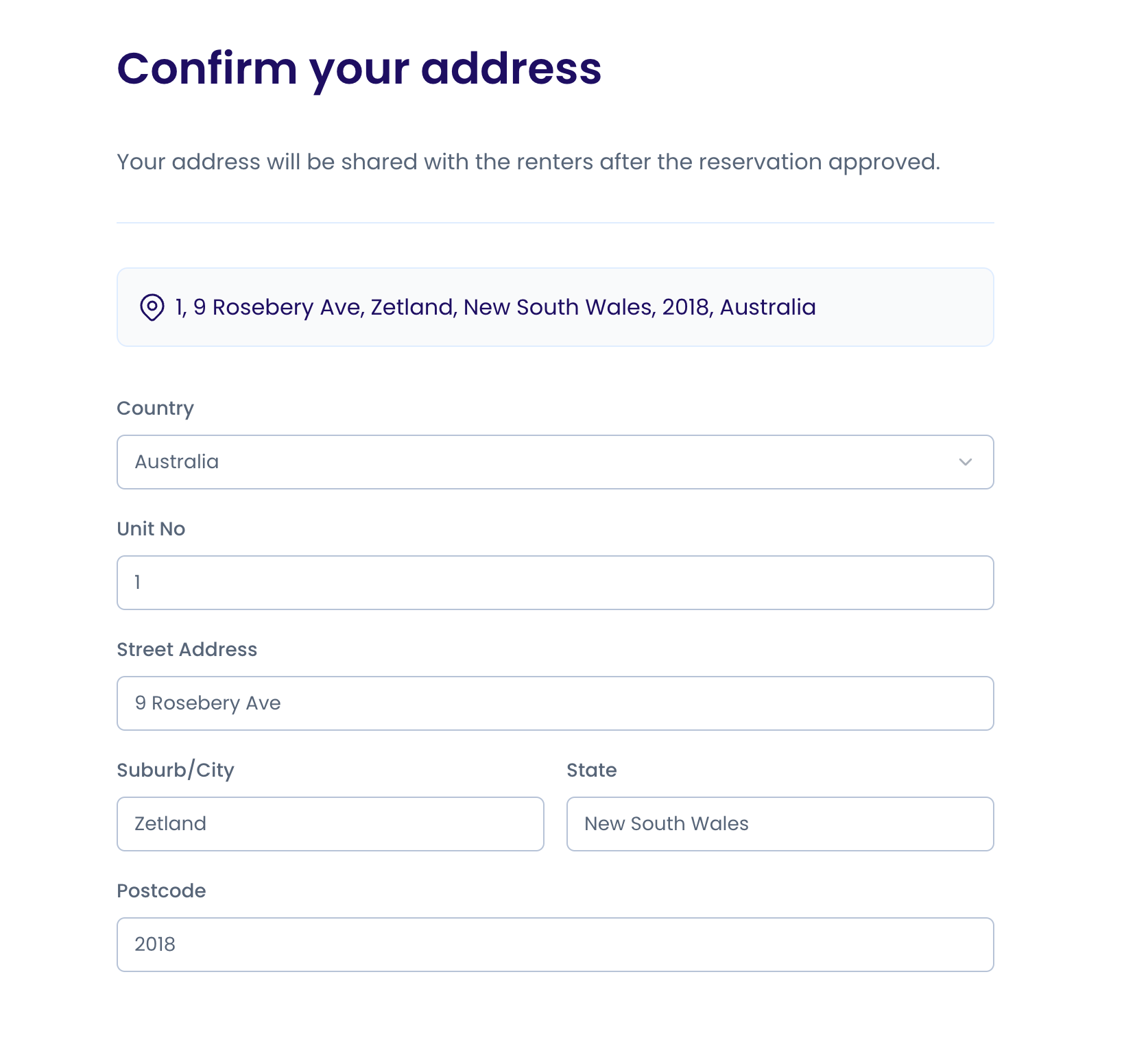This screenshot has height=1042, width=1148.
Task: Focus the Postcode field showing 2018
Action: [554, 945]
